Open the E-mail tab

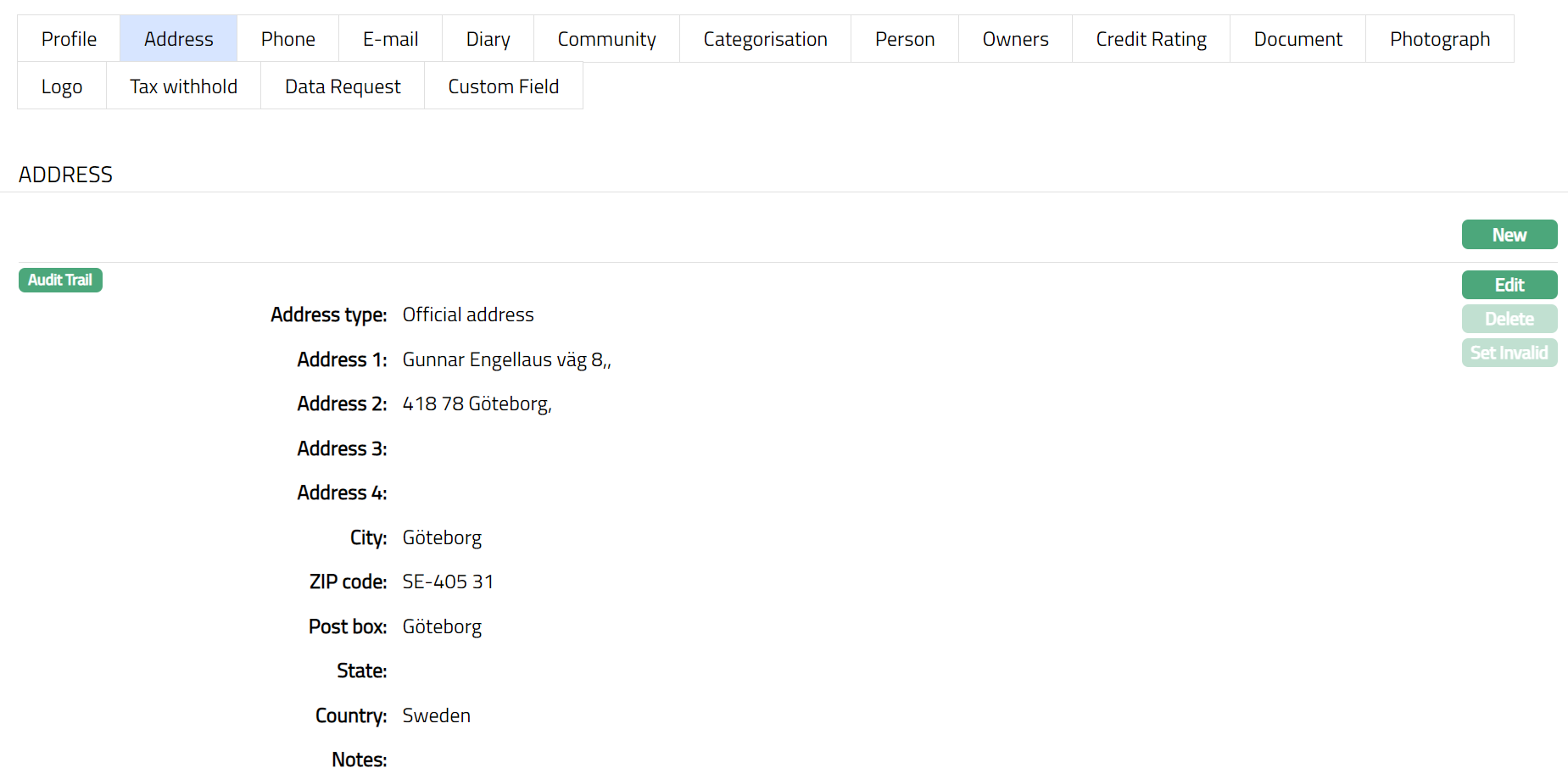coord(390,39)
